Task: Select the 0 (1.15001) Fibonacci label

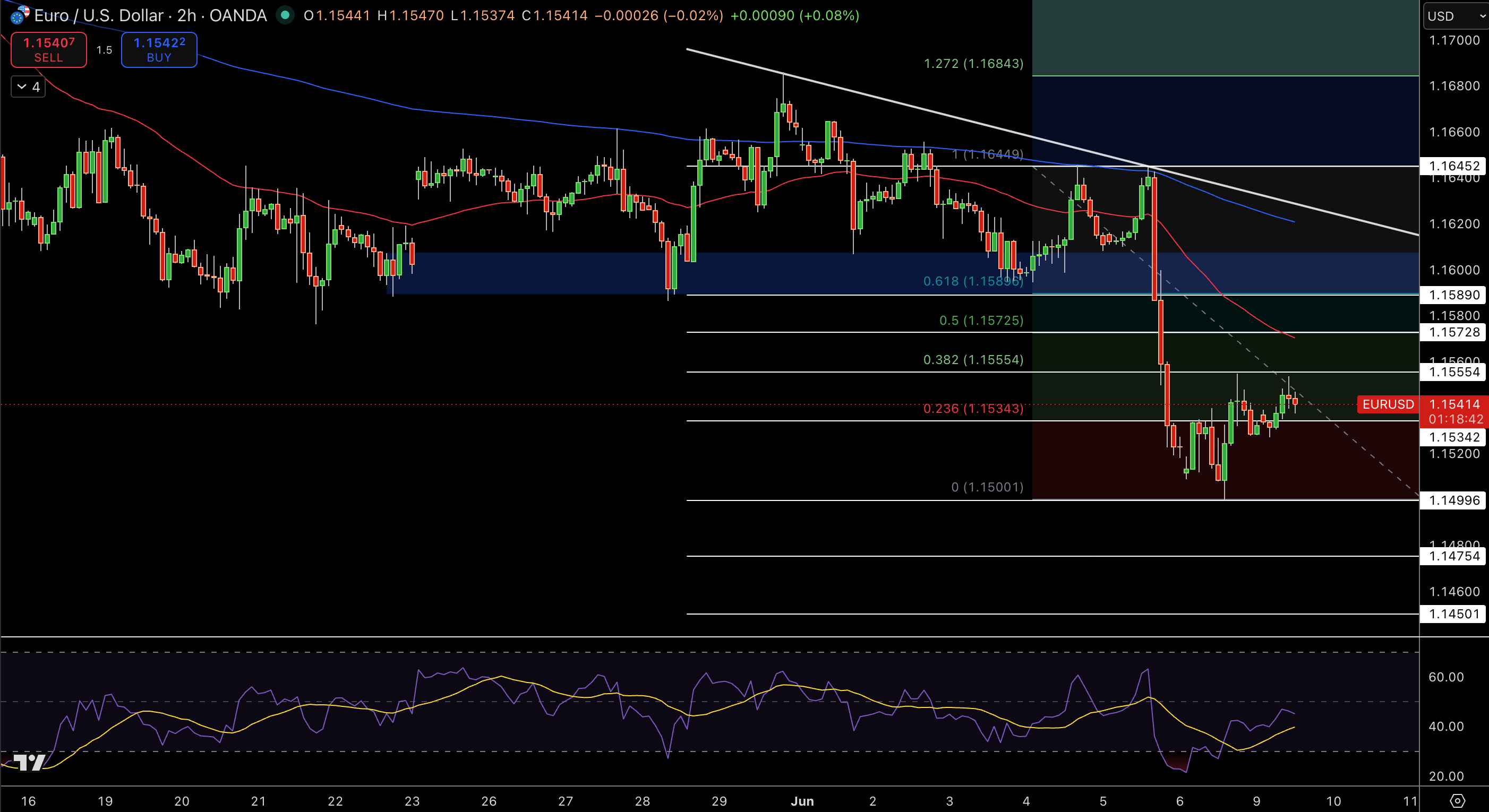Action: [x=987, y=487]
